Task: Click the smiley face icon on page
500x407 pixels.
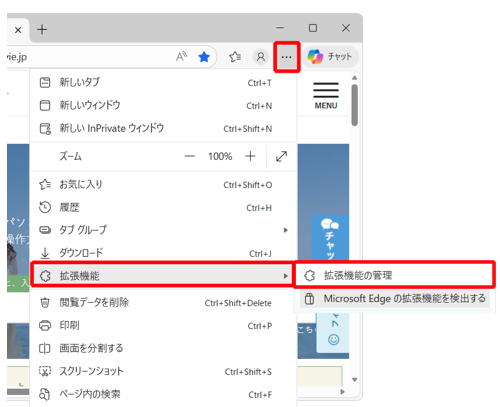Action: [x=334, y=340]
